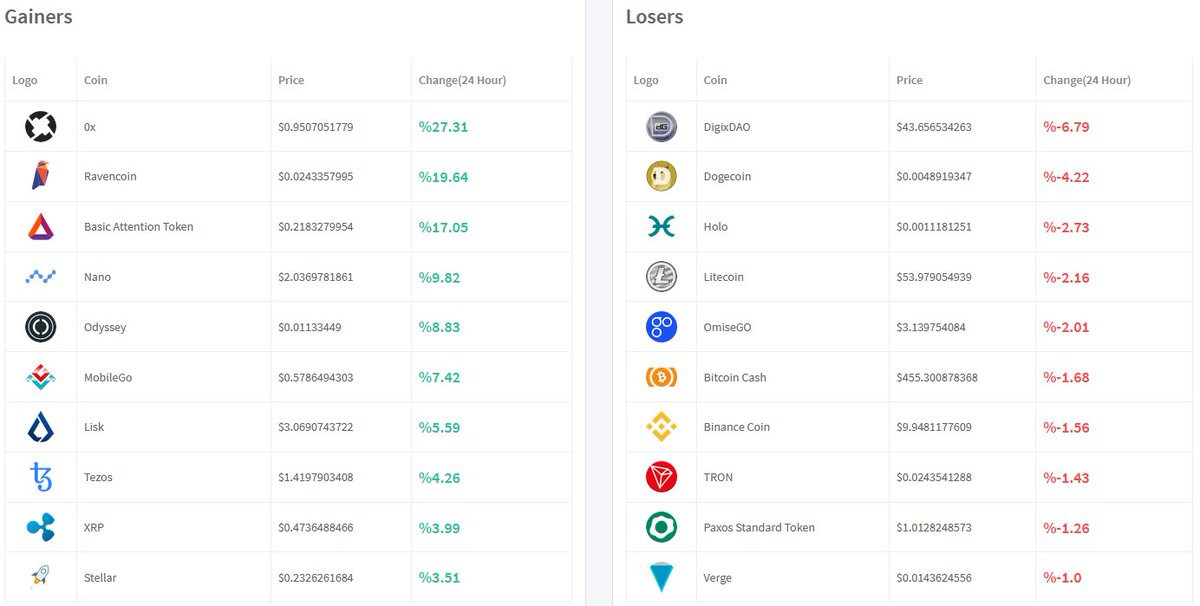Select the Ravencoin logo icon
The image size is (1200, 606).
point(40,176)
